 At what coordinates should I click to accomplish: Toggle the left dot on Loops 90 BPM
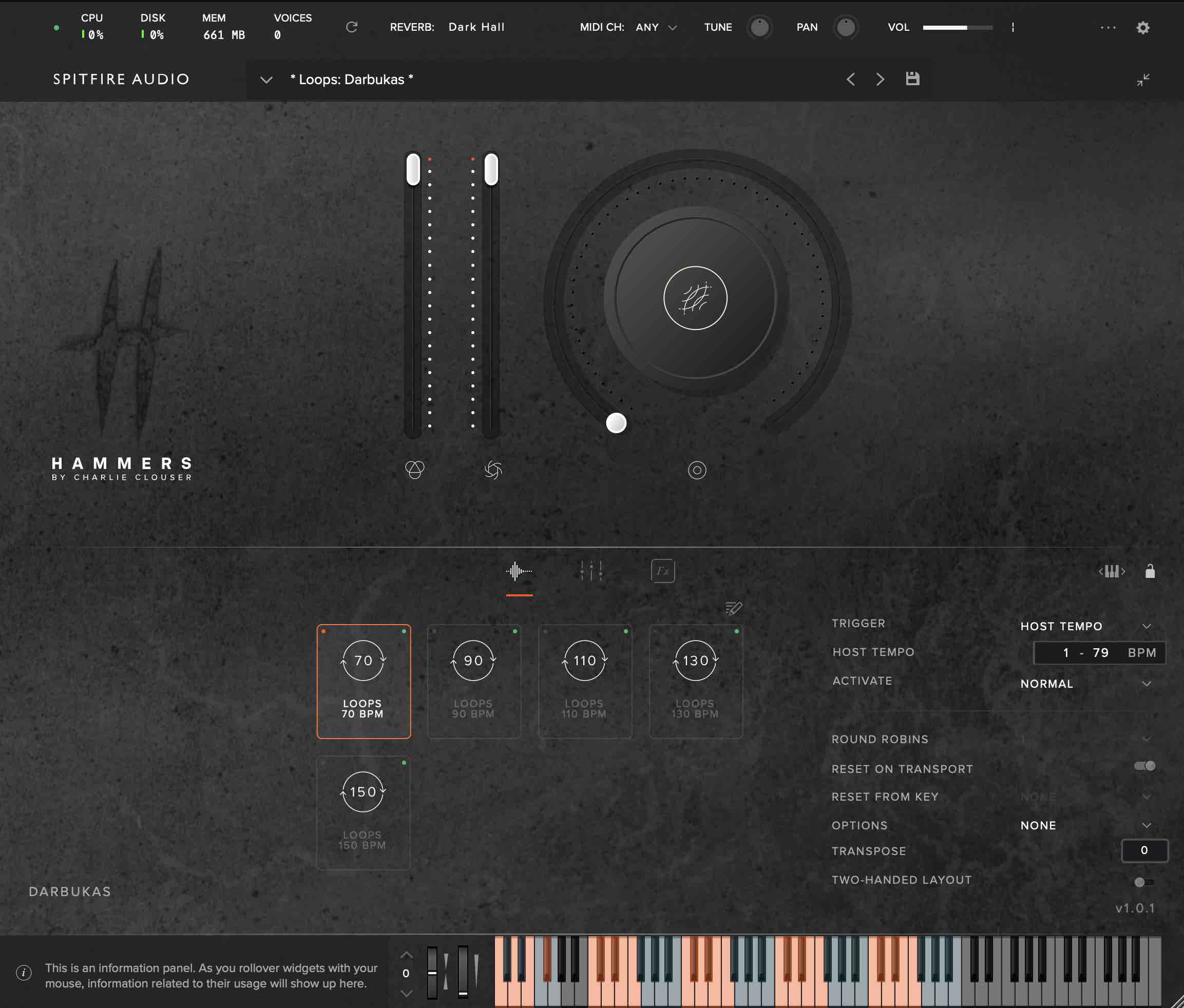point(434,631)
